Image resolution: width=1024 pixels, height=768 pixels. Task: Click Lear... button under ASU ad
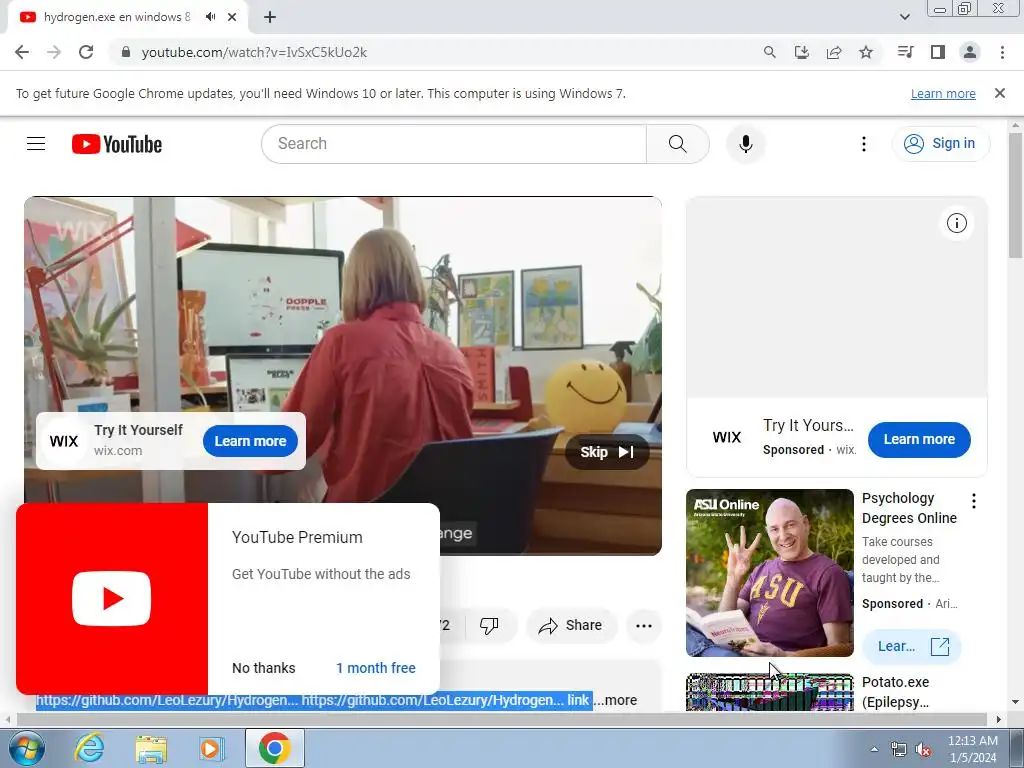click(912, 647)
